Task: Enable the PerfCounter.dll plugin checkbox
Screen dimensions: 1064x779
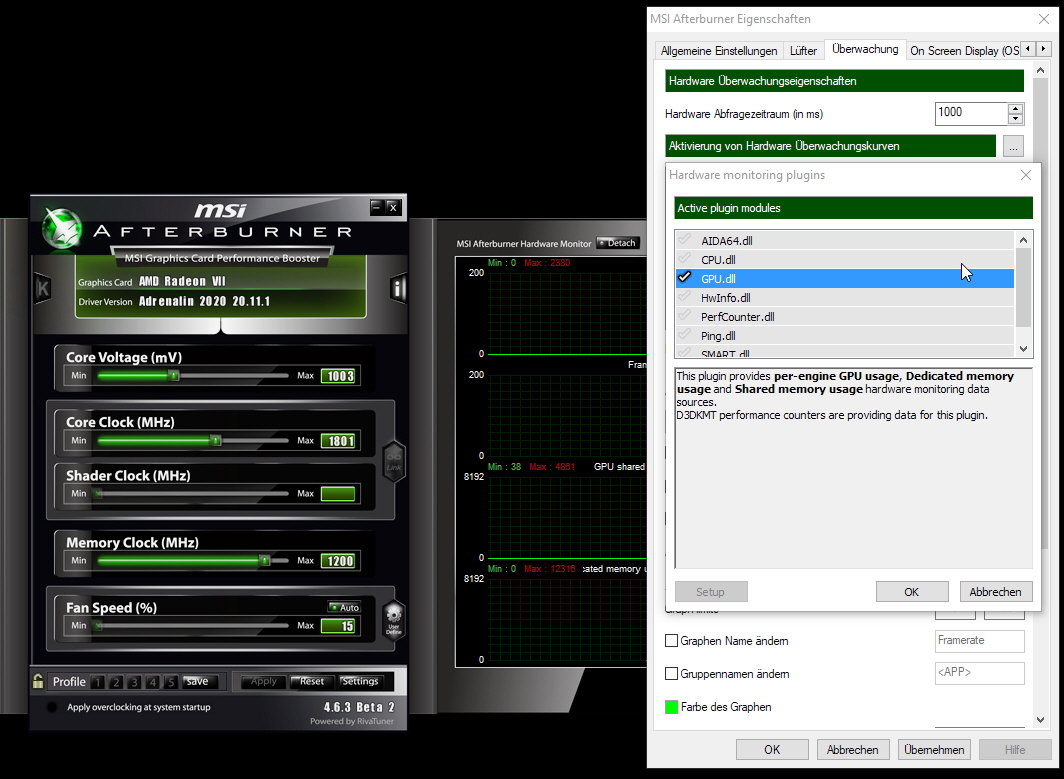Action: click(685, 316)
